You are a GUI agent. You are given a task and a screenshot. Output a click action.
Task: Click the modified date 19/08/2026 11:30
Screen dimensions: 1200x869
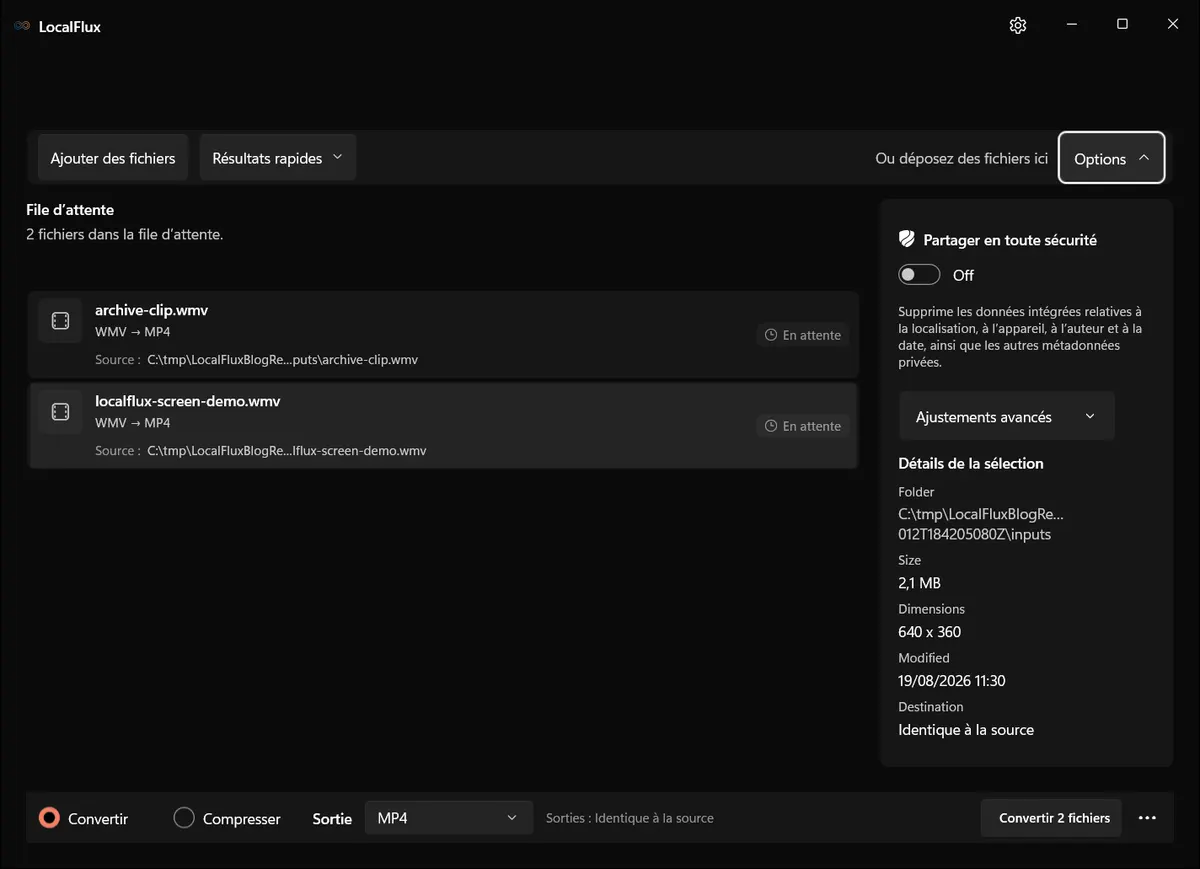pos(952,681)
